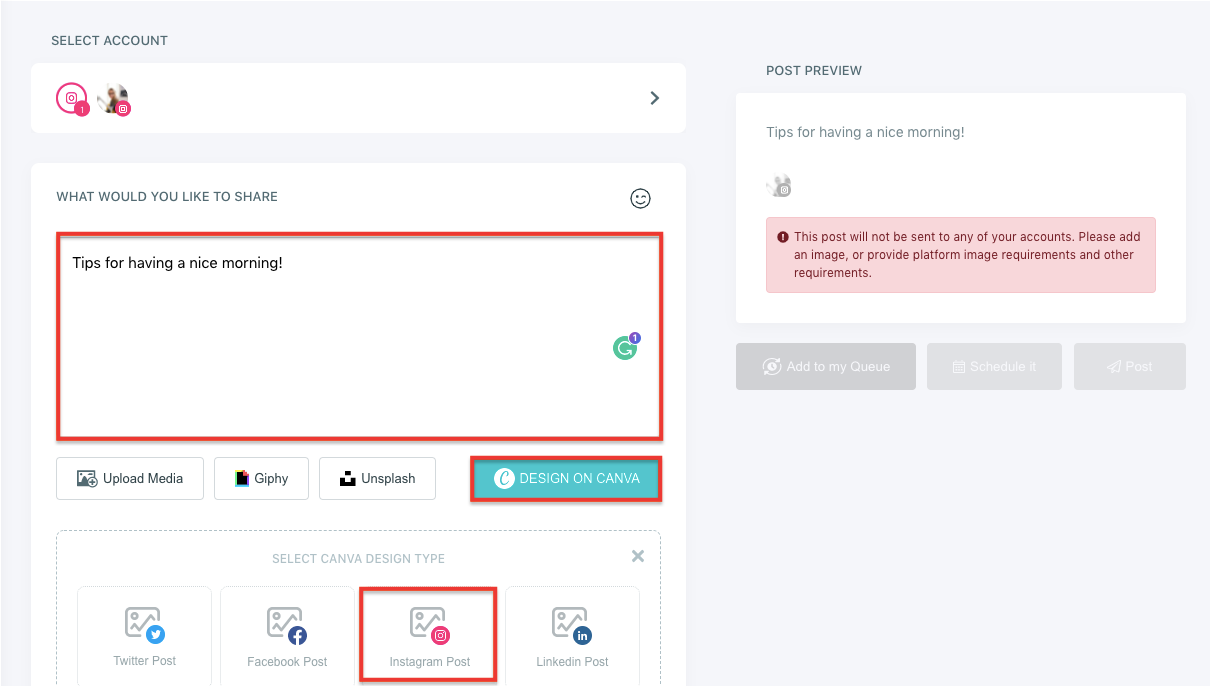Click Upload Media

coord(129,478)
